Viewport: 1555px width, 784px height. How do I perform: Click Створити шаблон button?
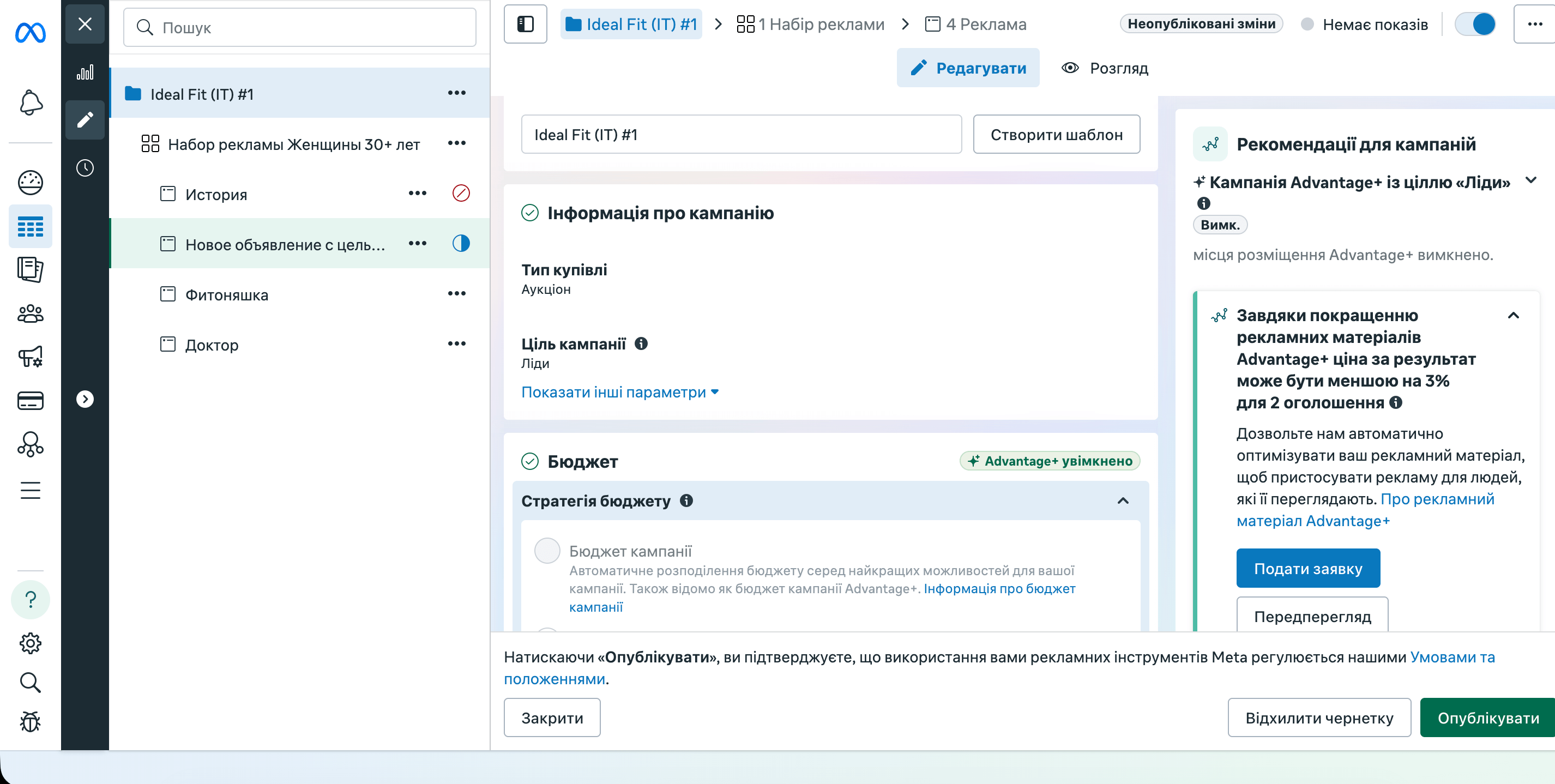click(1056, 135)
